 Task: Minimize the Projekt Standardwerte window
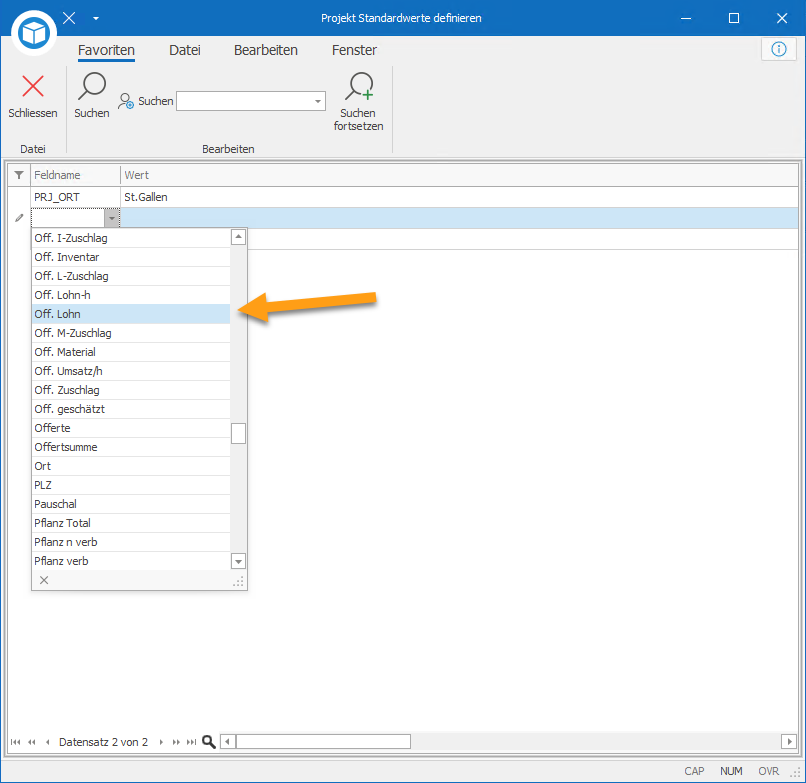click(686, 19)
